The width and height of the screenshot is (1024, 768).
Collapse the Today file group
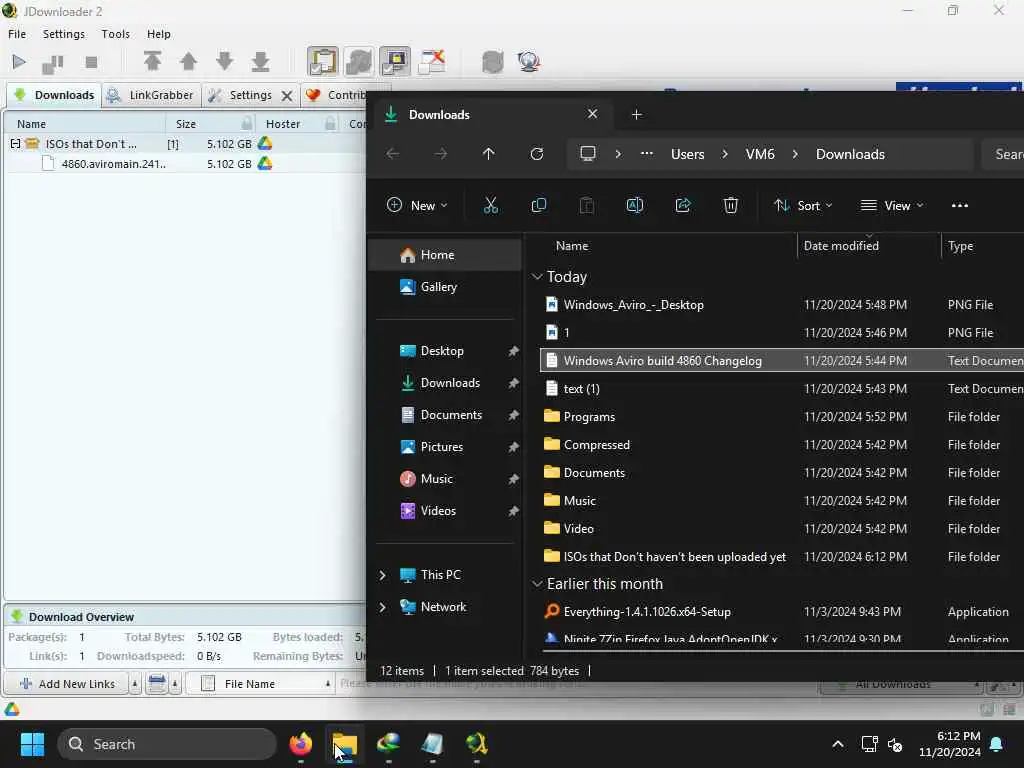pyautogui.click(x=537, y=277)
